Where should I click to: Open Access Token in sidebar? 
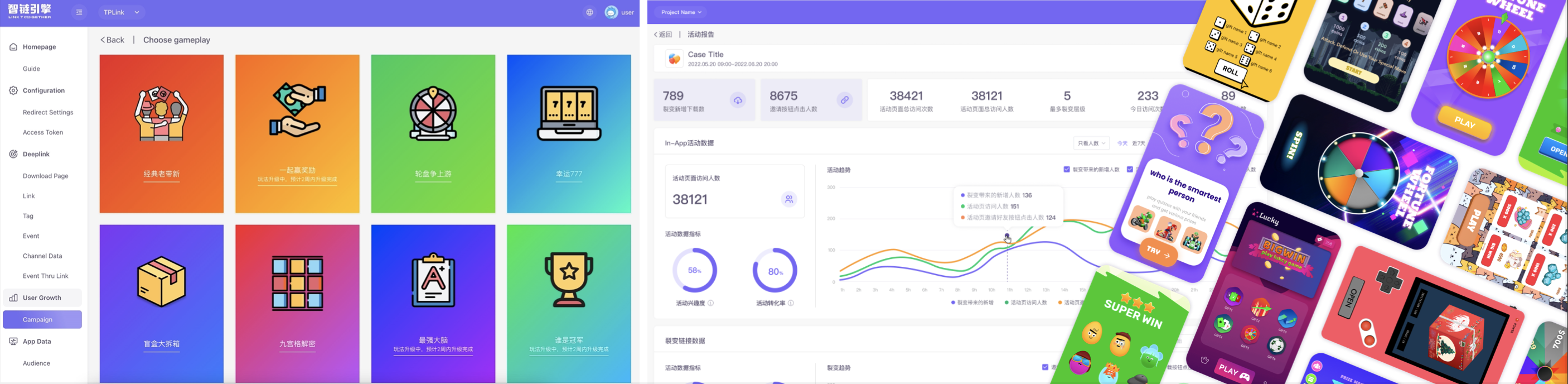click(x=42, y=132)
